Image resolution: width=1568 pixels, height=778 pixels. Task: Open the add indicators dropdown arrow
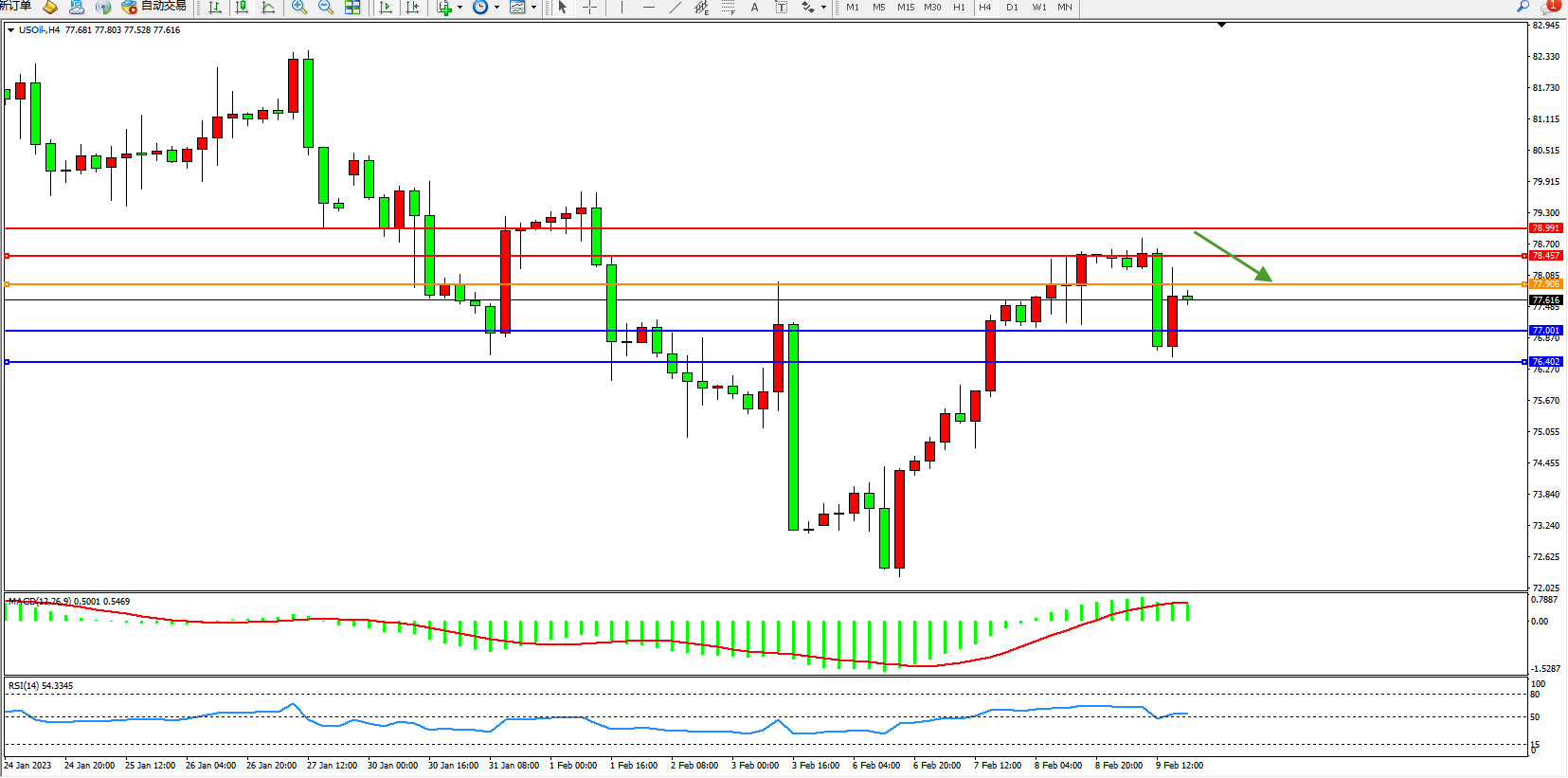click(x=460, y=8)
